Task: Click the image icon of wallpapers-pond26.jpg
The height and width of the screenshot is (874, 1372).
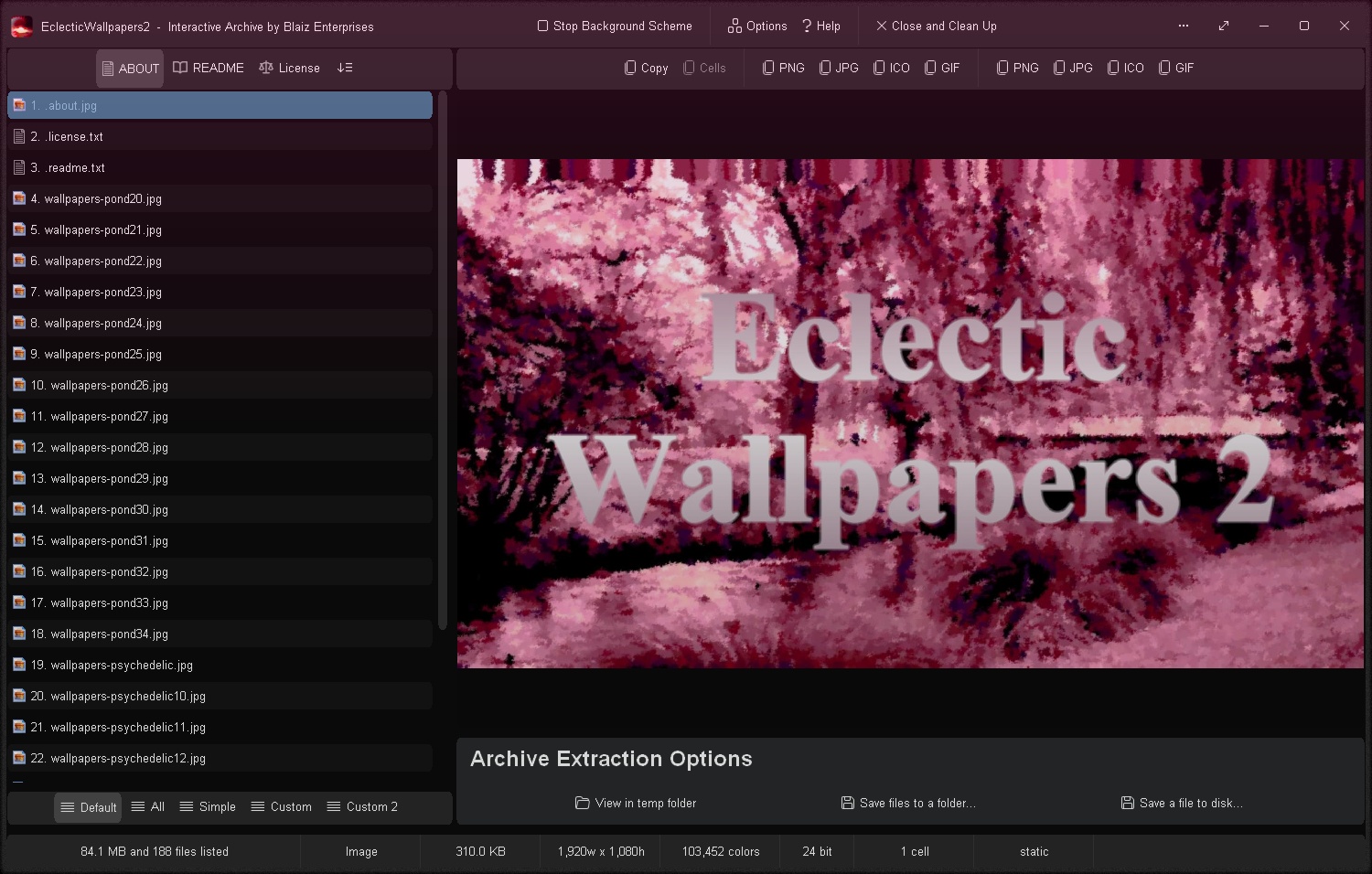Action: [19, 385]
